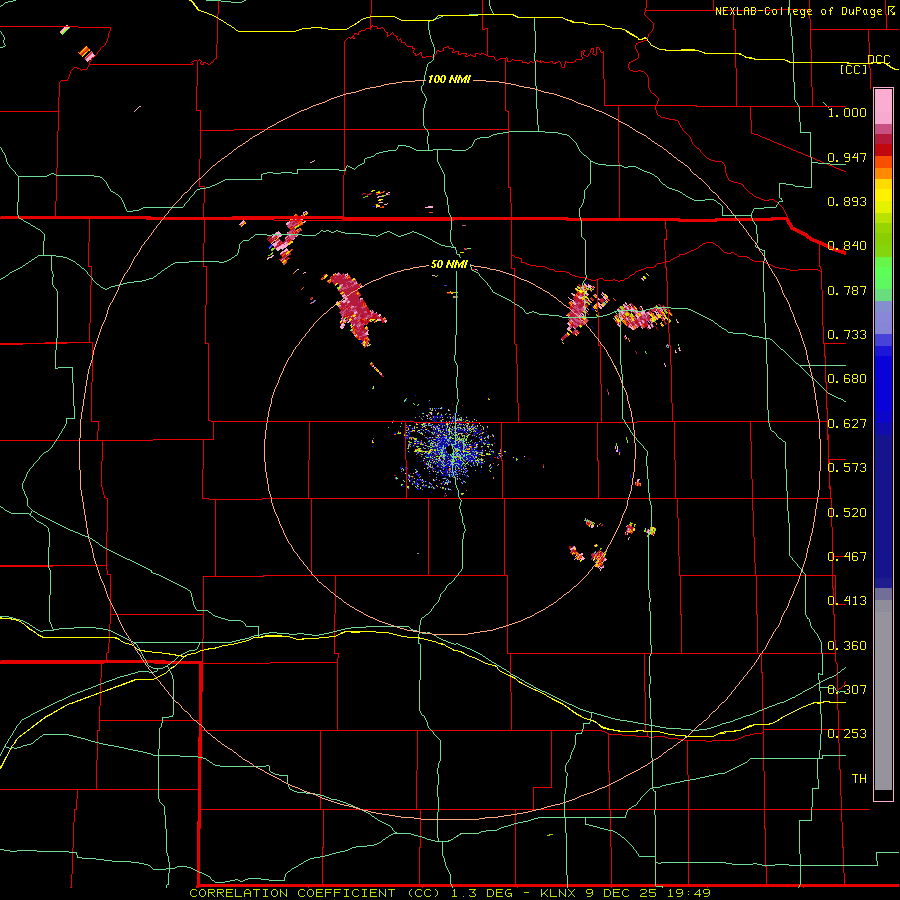The width and height of the screenshot is (900, 900).
Task: Click the TH label on the scale
Action: point(859,779)
